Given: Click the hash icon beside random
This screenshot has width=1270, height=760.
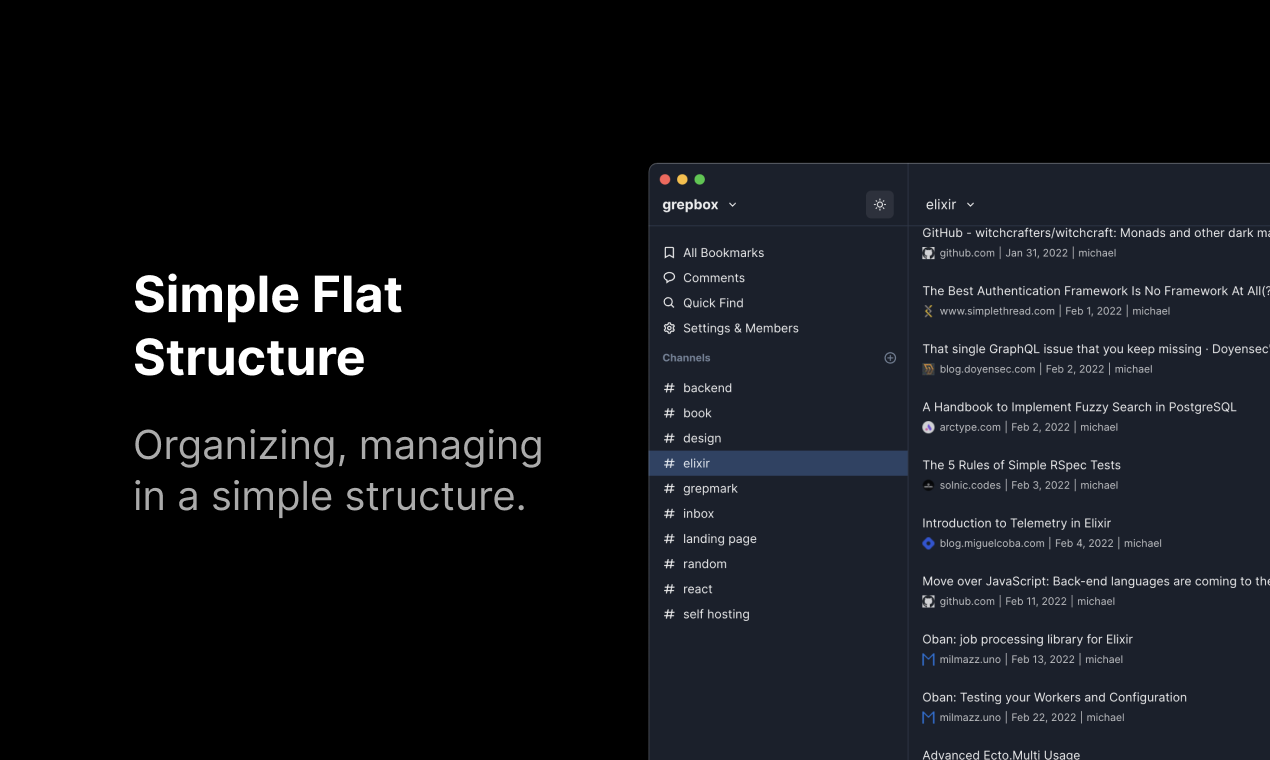Looking at the screenshot, I should (669, 564).
